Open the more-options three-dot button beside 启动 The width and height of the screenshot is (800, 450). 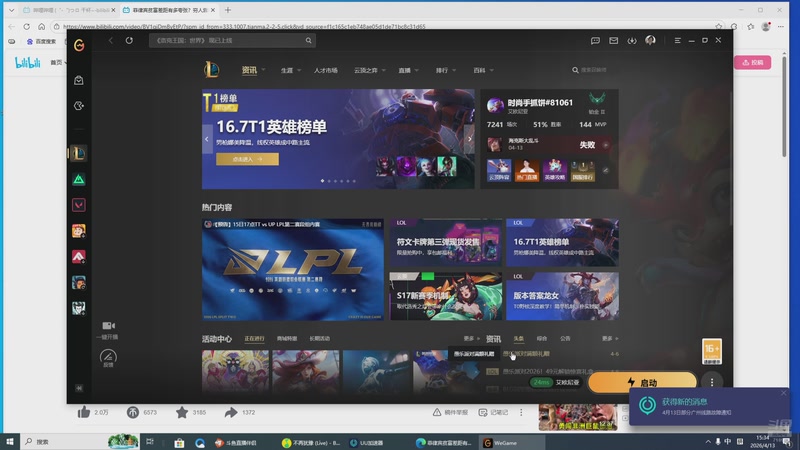click(712, 382)
